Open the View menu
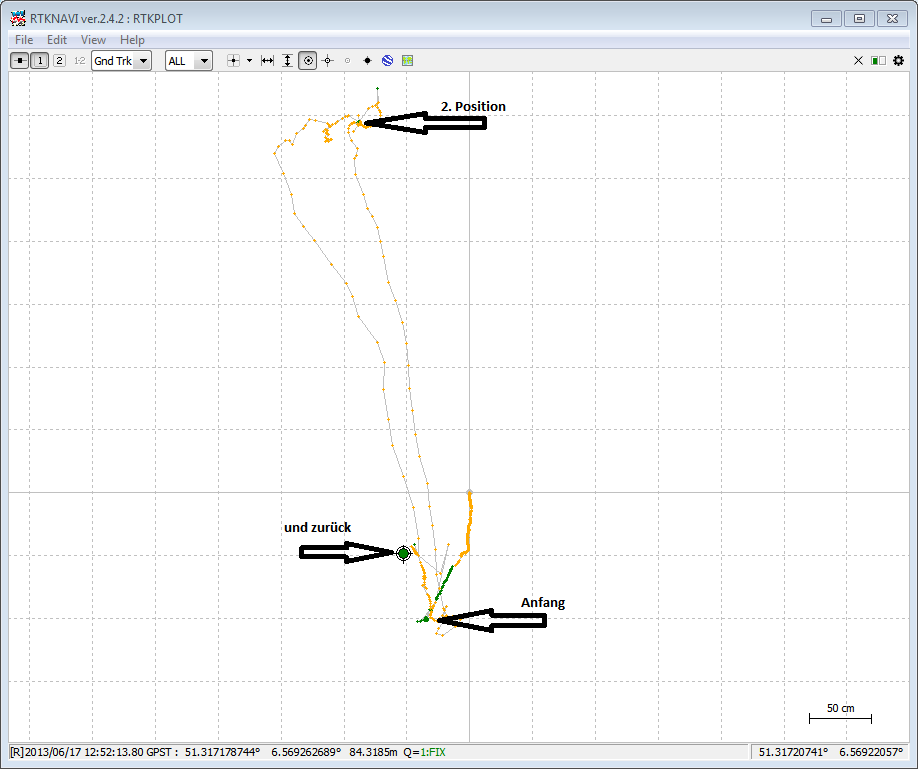This screenshot has width=918, height=769. [93, 40]
